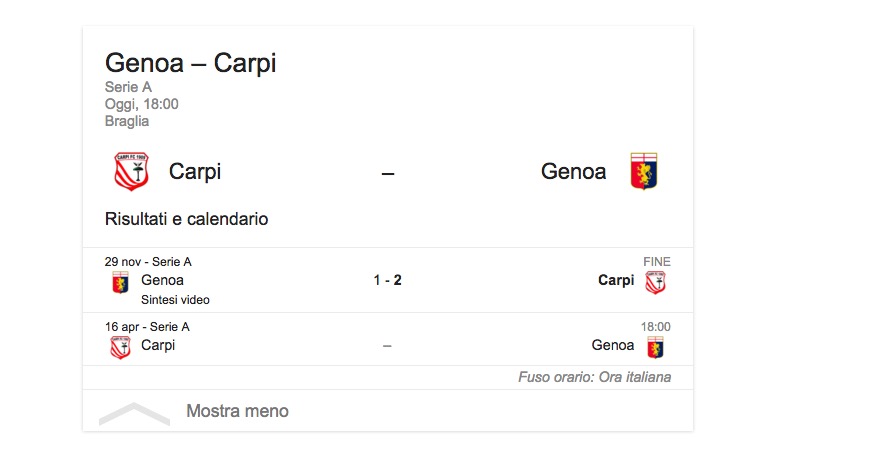
Task: Select the 1 - 2 final score
Action: click(388, 280)
